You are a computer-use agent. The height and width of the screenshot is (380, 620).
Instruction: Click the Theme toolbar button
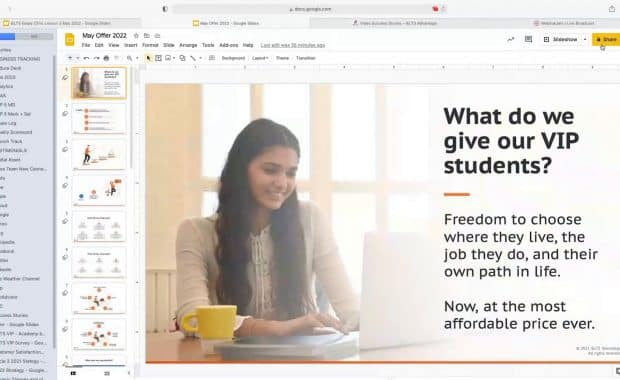pos(282,58)
